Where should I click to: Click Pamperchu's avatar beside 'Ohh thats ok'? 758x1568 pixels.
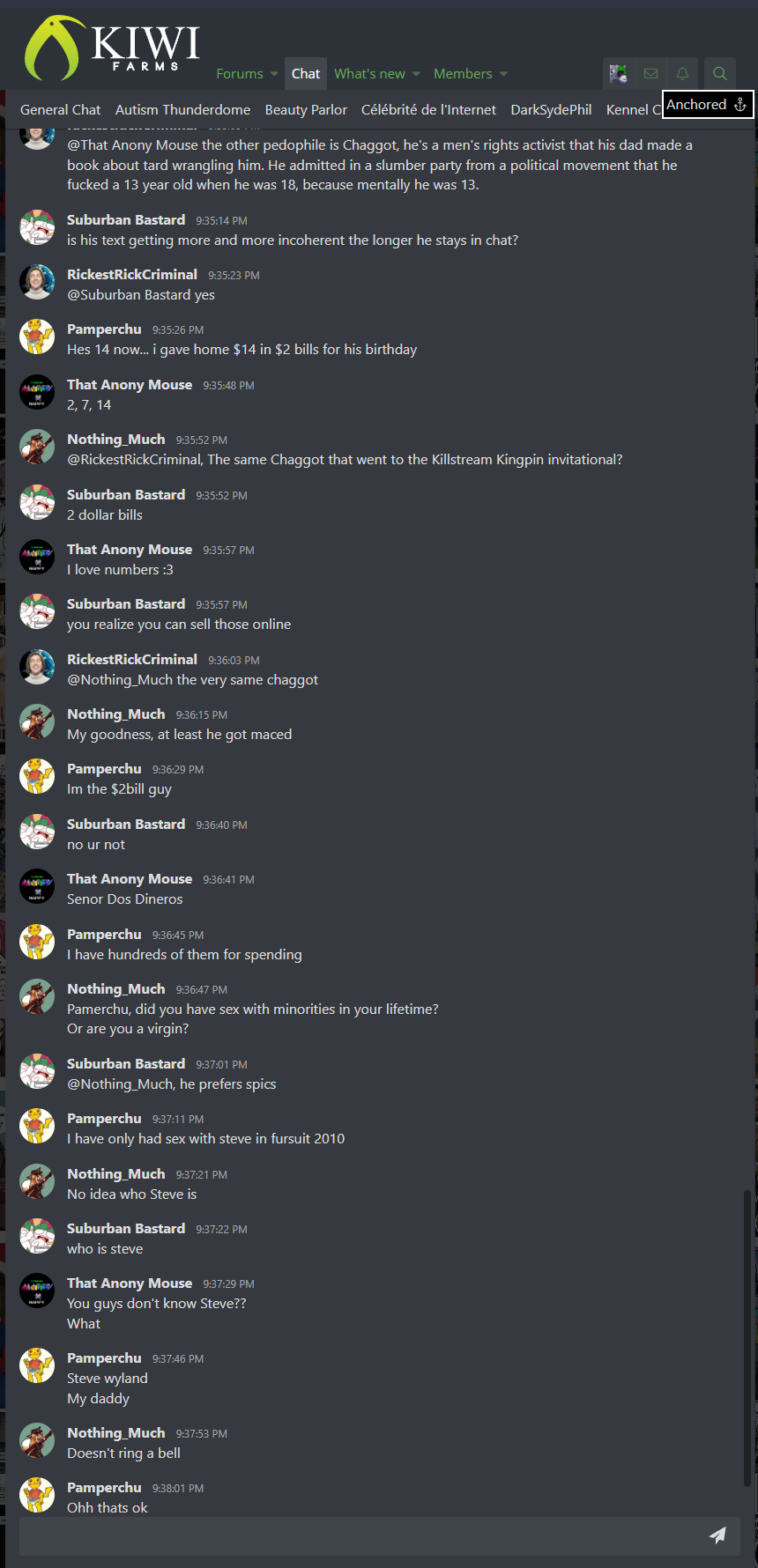[x=37, y=1495]
